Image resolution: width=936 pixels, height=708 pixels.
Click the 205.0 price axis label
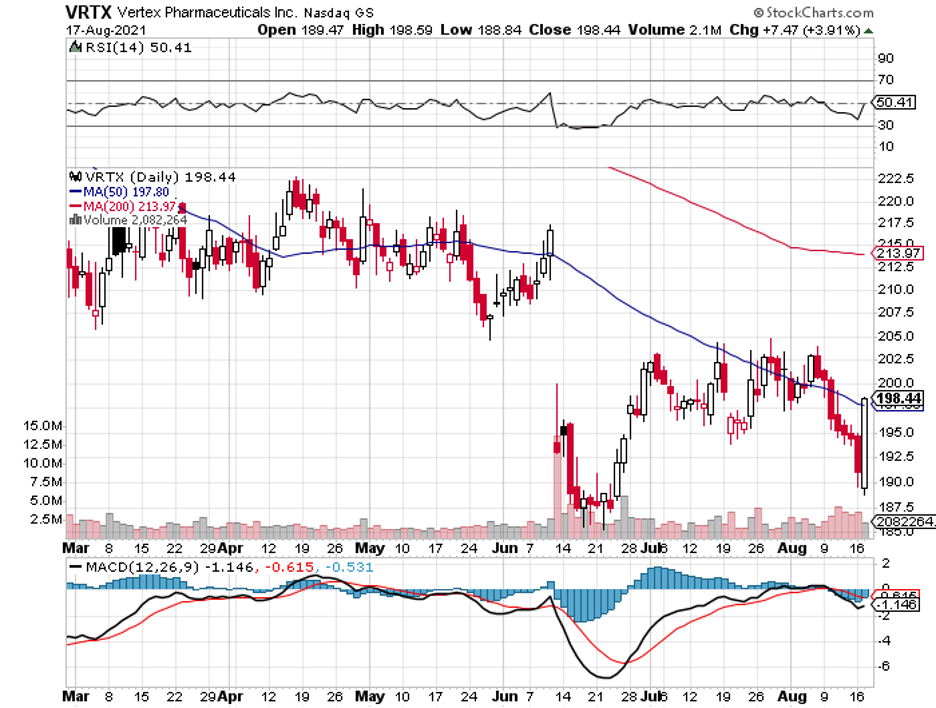click(896, 336)
